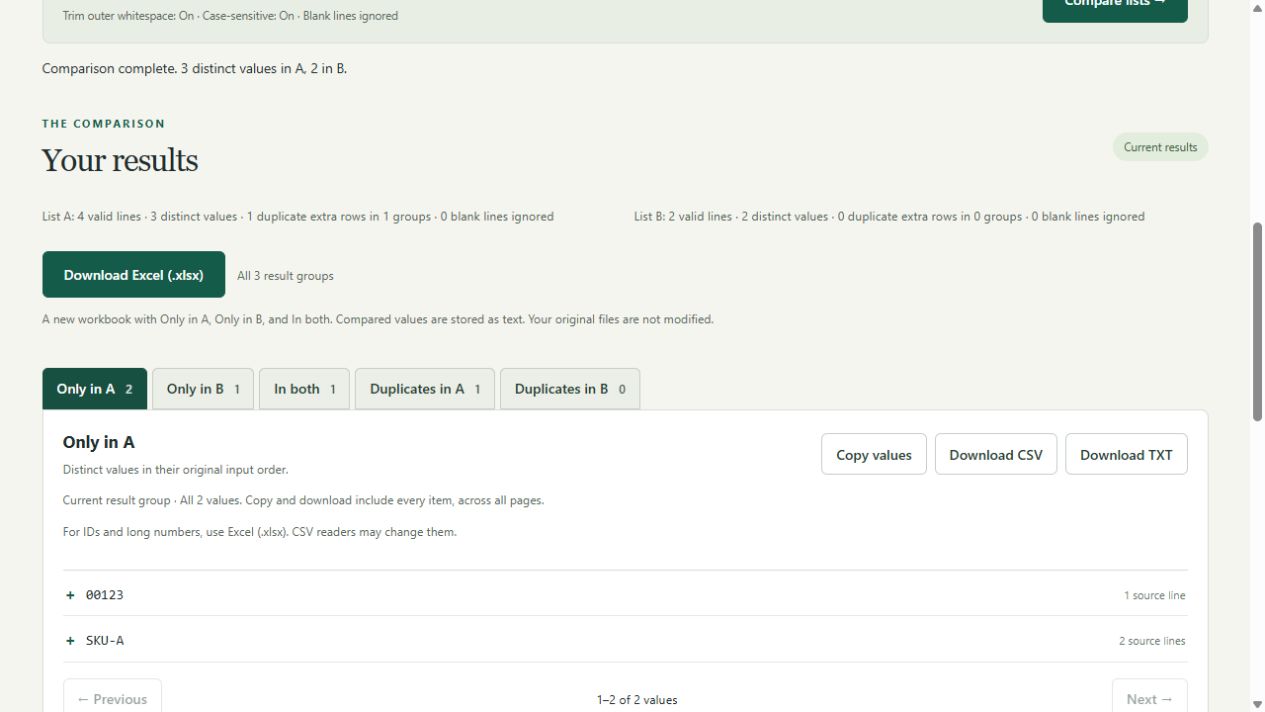The width and height of the screenshot is (1265, 712).
Task: Click the 'Only in A' panel heading
Action: [99, 442]
